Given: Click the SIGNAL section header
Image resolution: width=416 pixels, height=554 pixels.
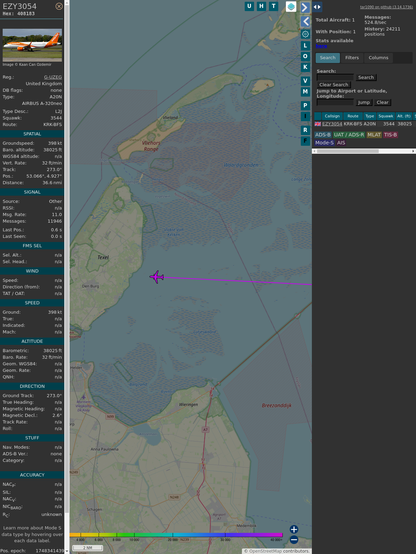Looking at the screenshot, I should 32,192.
